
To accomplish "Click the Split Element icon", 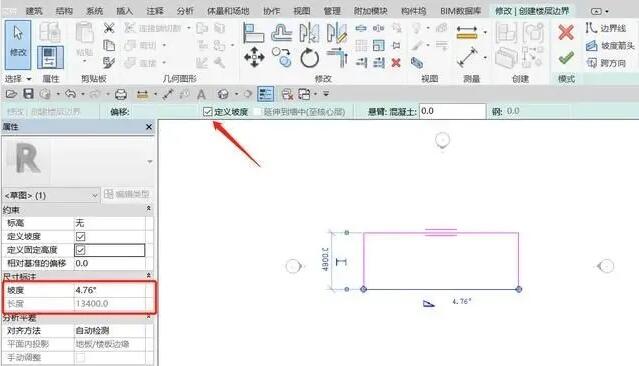I will [361, 28].
